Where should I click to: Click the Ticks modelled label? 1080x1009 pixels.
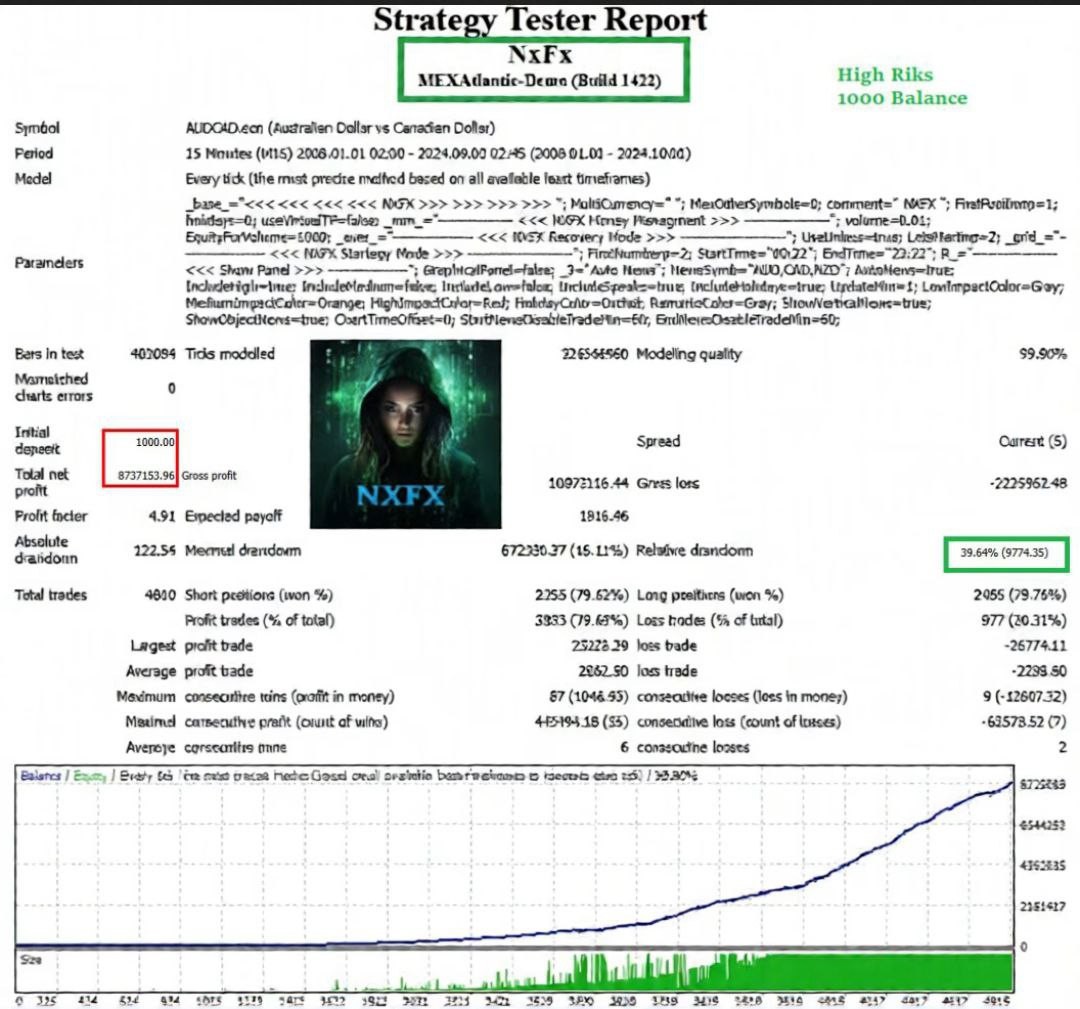230,353
